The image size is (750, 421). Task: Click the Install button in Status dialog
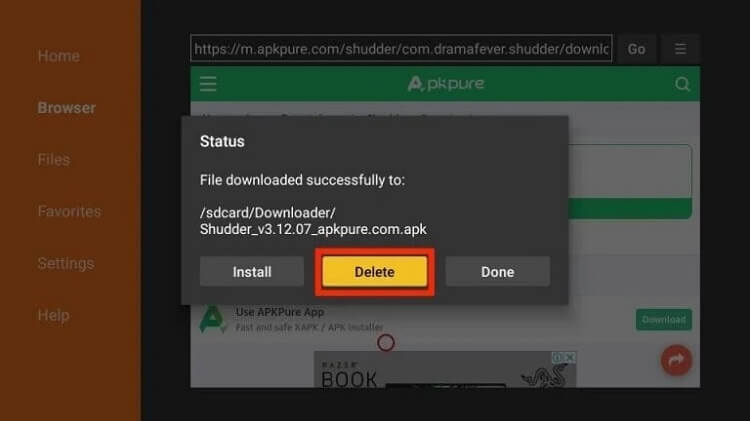252,272
